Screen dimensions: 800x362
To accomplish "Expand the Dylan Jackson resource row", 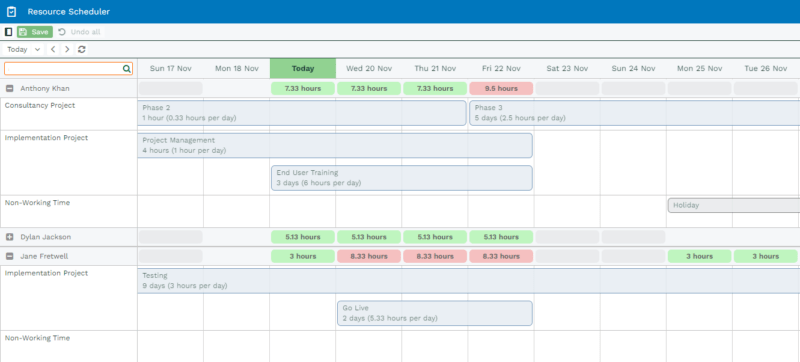I will click(x=10, y=237).
